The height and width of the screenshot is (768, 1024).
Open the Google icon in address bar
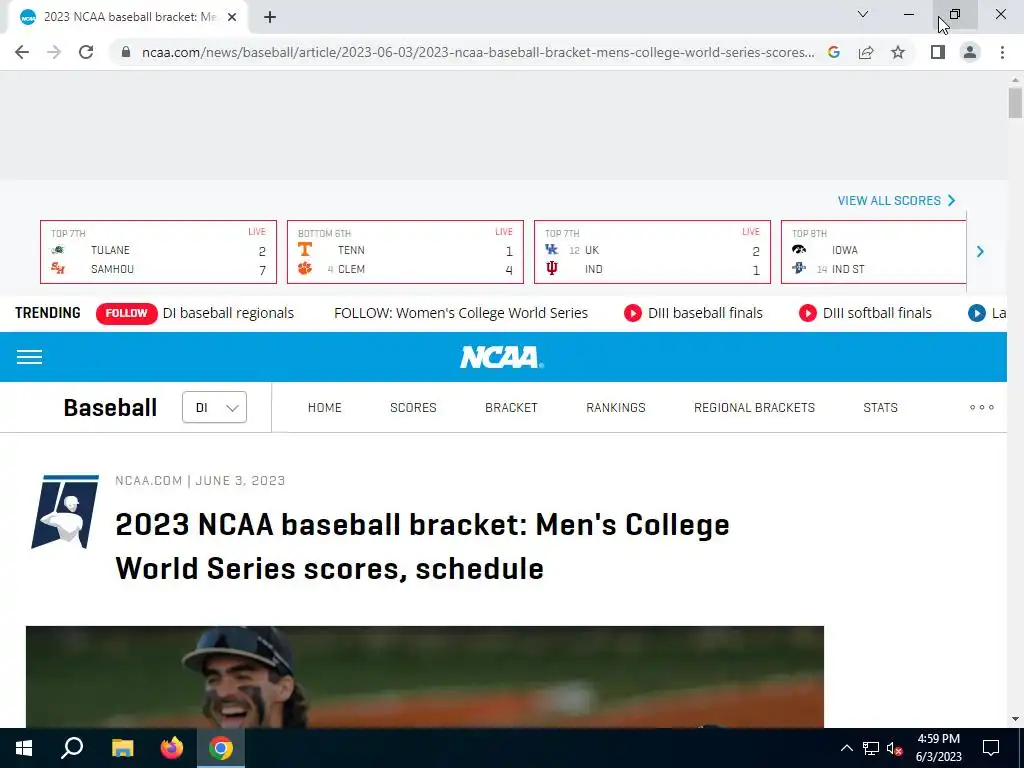tap(833, 52)
